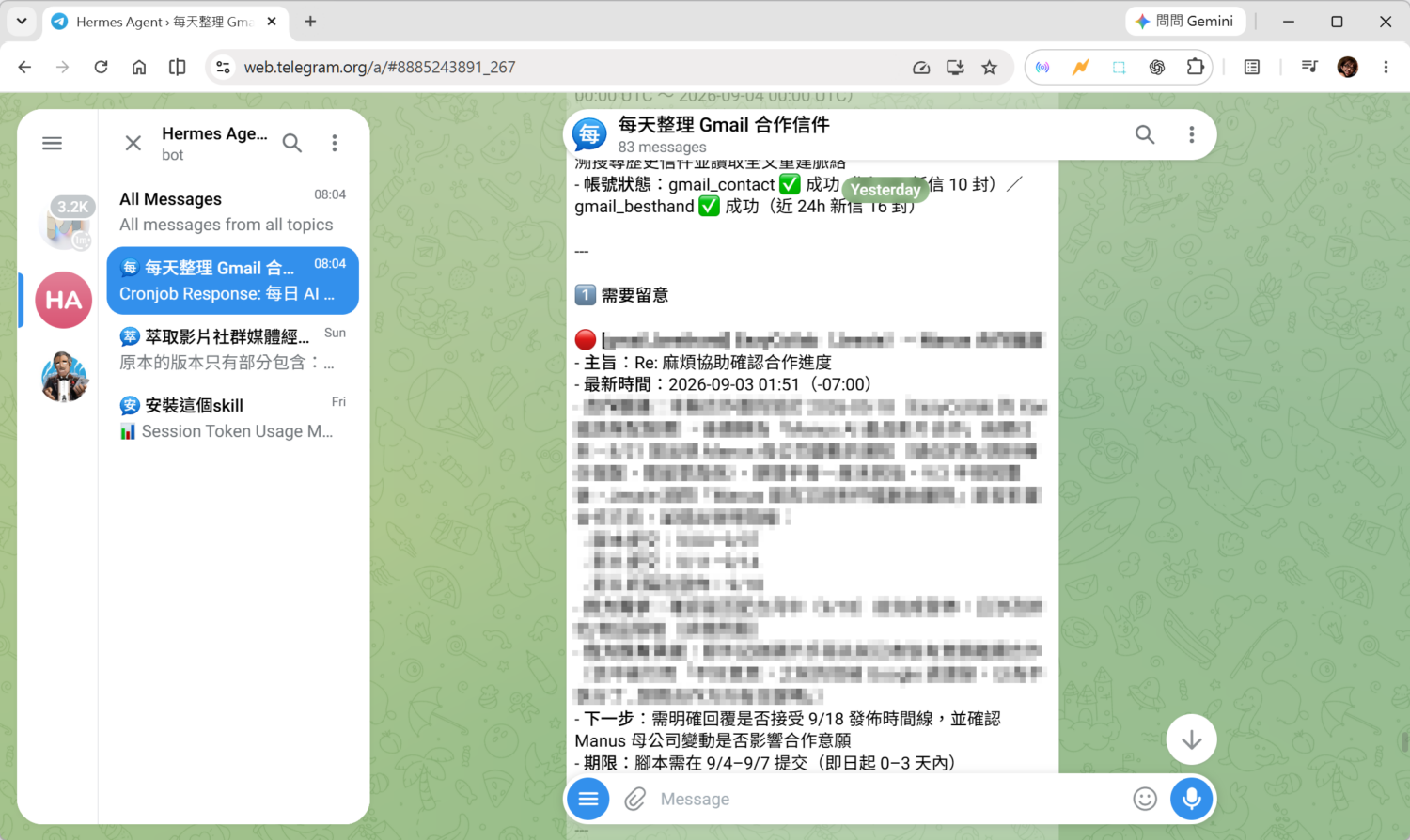This screenshot has height=840, width=1410.
Task: Jump to latest message with down arrow
Action: [x=1191, y=739]
